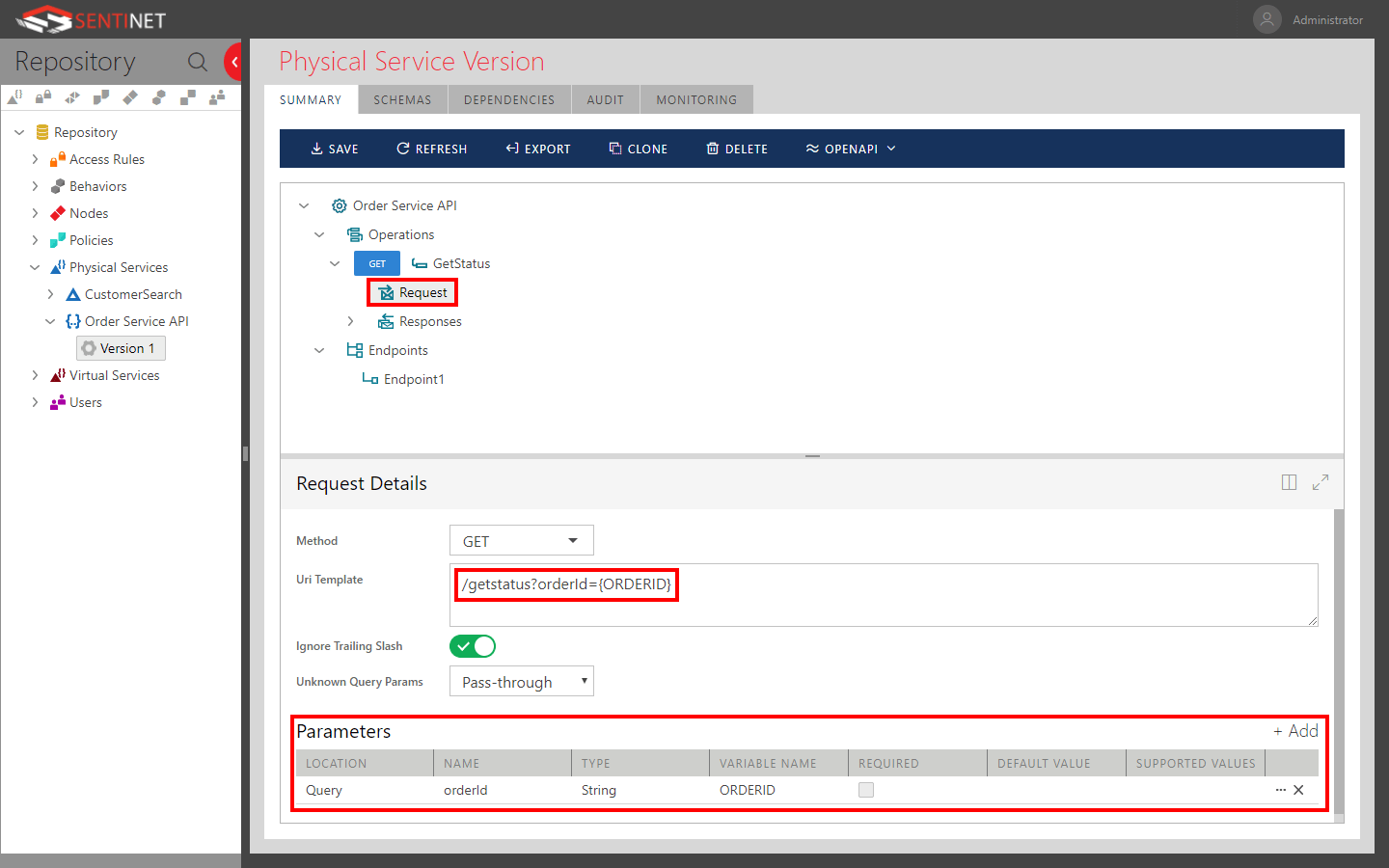Click the policies toolbar icon with rounded squares
Image resolution: width=1389 pixels, height=868 pixels.
101,96
